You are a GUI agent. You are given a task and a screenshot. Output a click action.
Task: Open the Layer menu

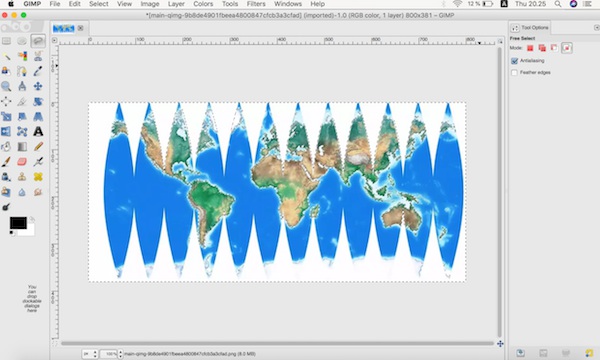[x=176, y=4]
